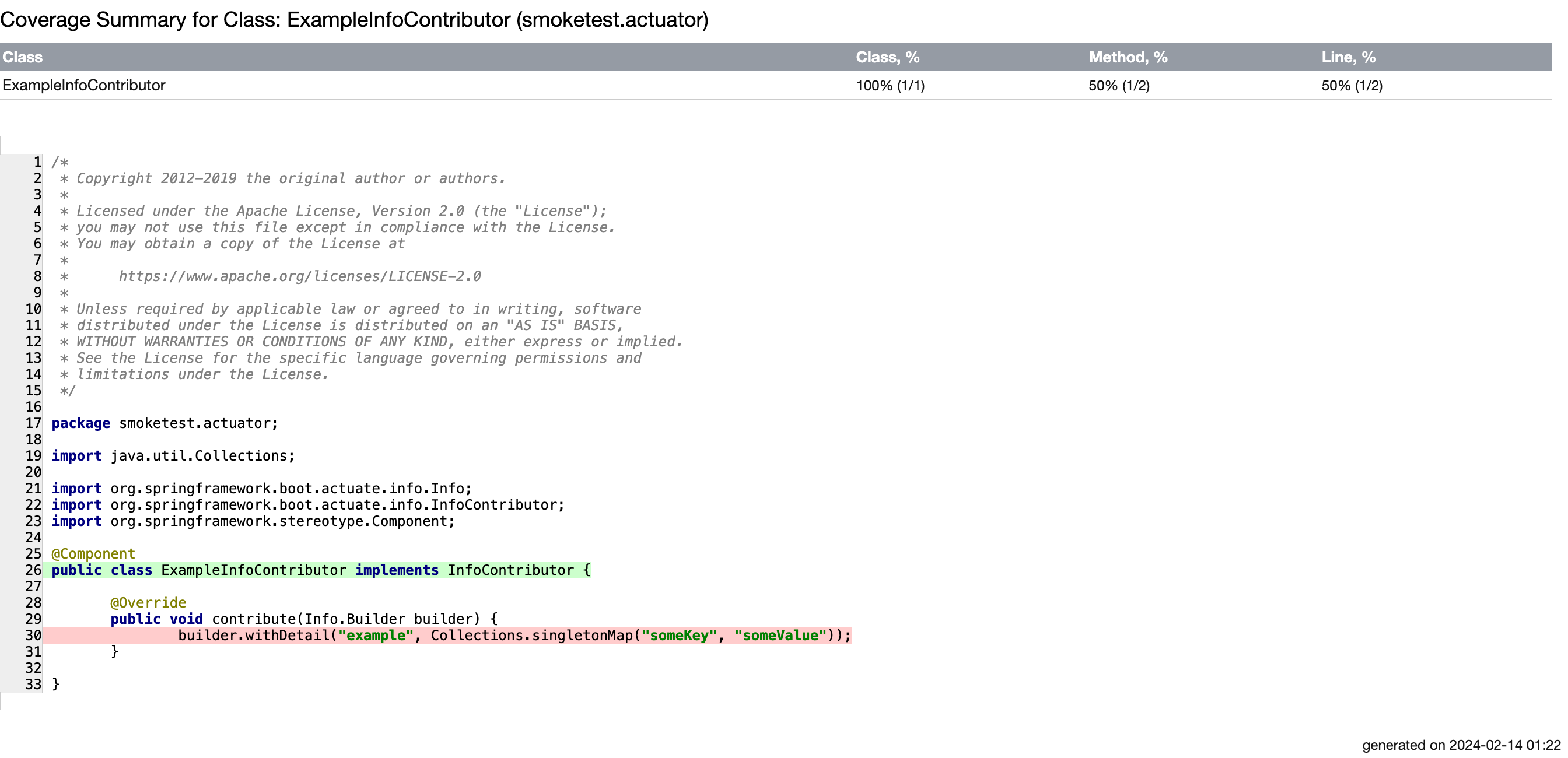
Task: Click the Method, % column header
Action: tap(1128, 57)
